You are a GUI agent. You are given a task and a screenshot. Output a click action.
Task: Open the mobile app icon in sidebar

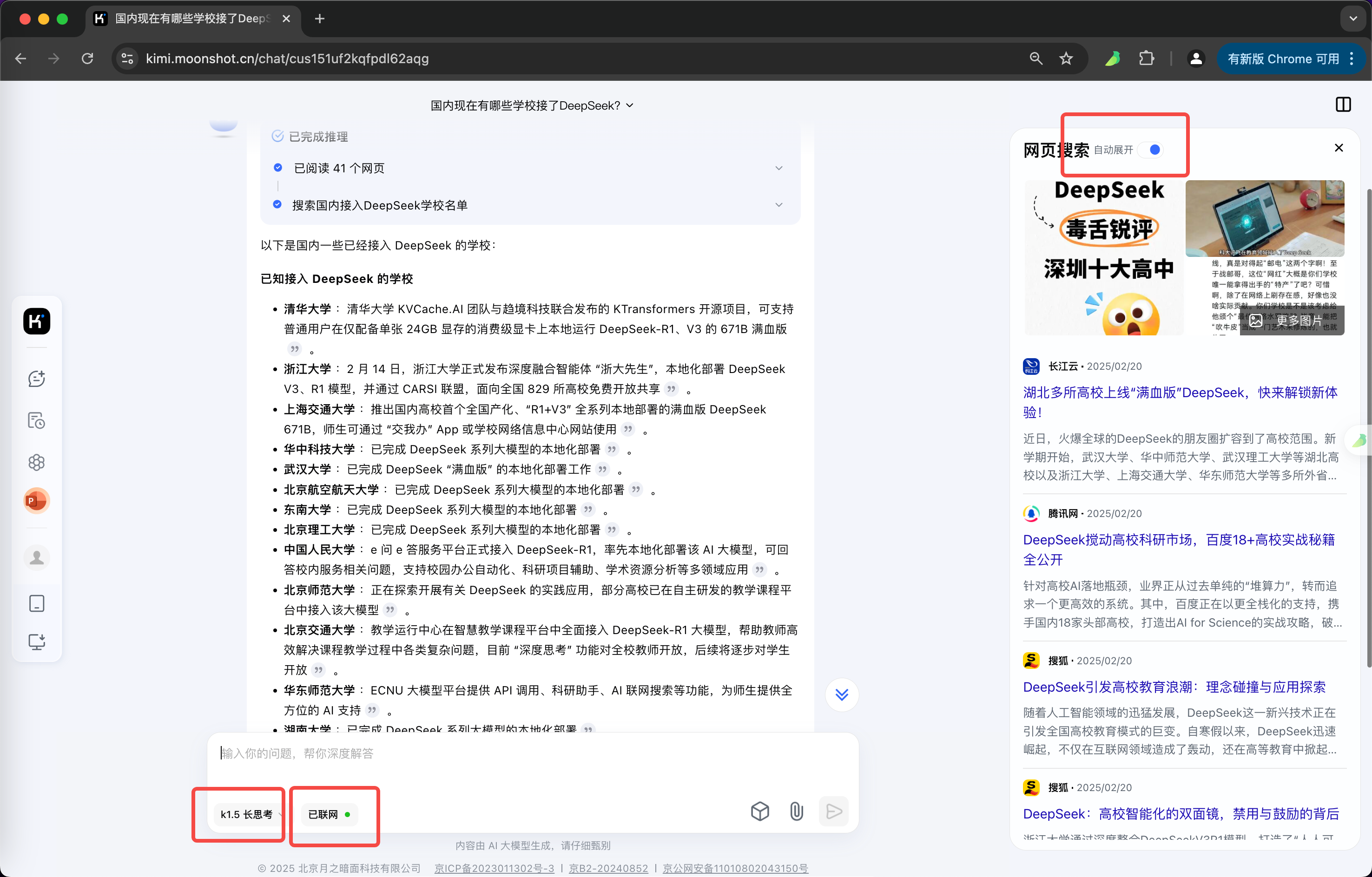pyautogui.click(x=36, y=604)
